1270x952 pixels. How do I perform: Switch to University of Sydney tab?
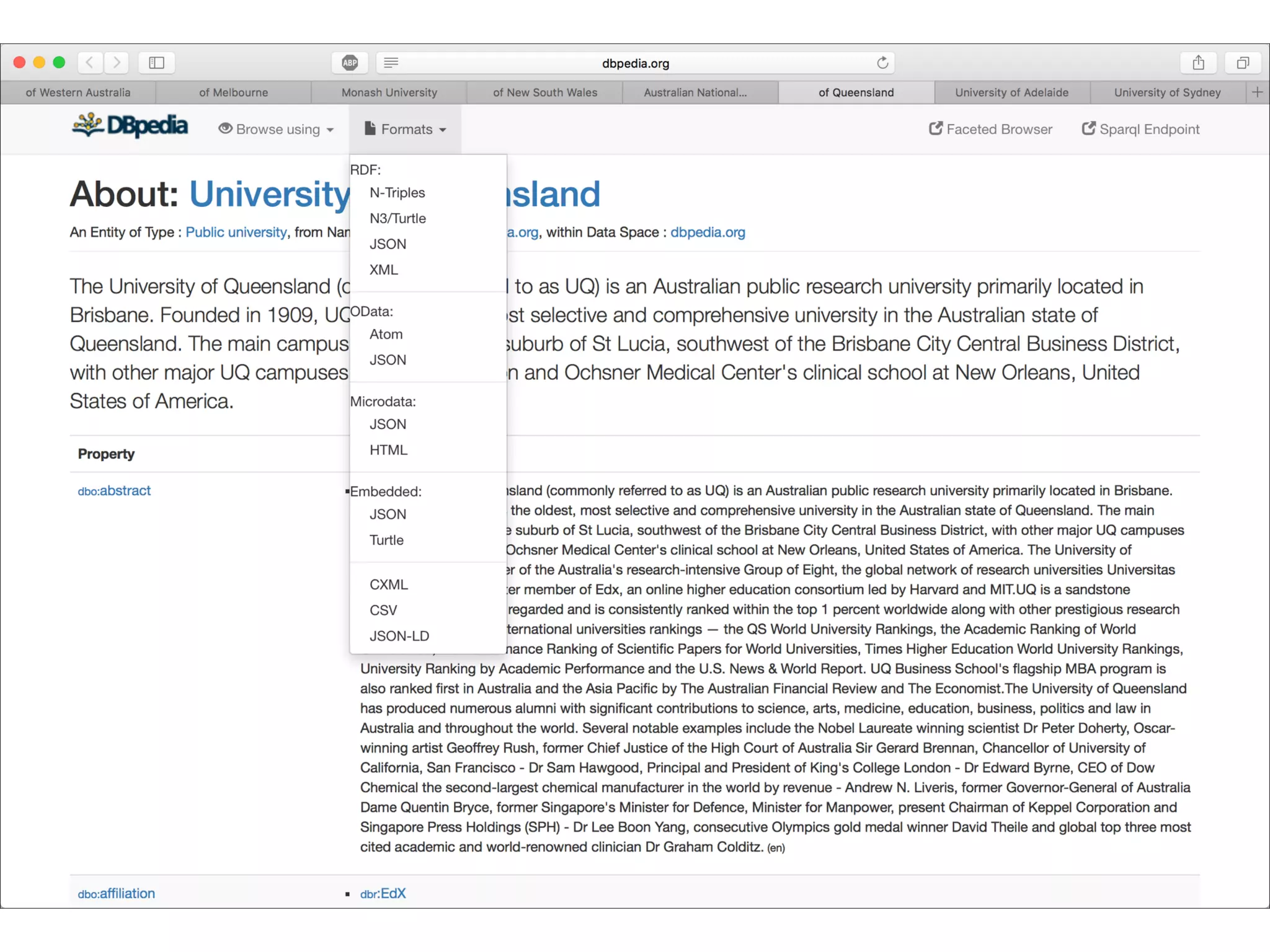point(1167,92)
